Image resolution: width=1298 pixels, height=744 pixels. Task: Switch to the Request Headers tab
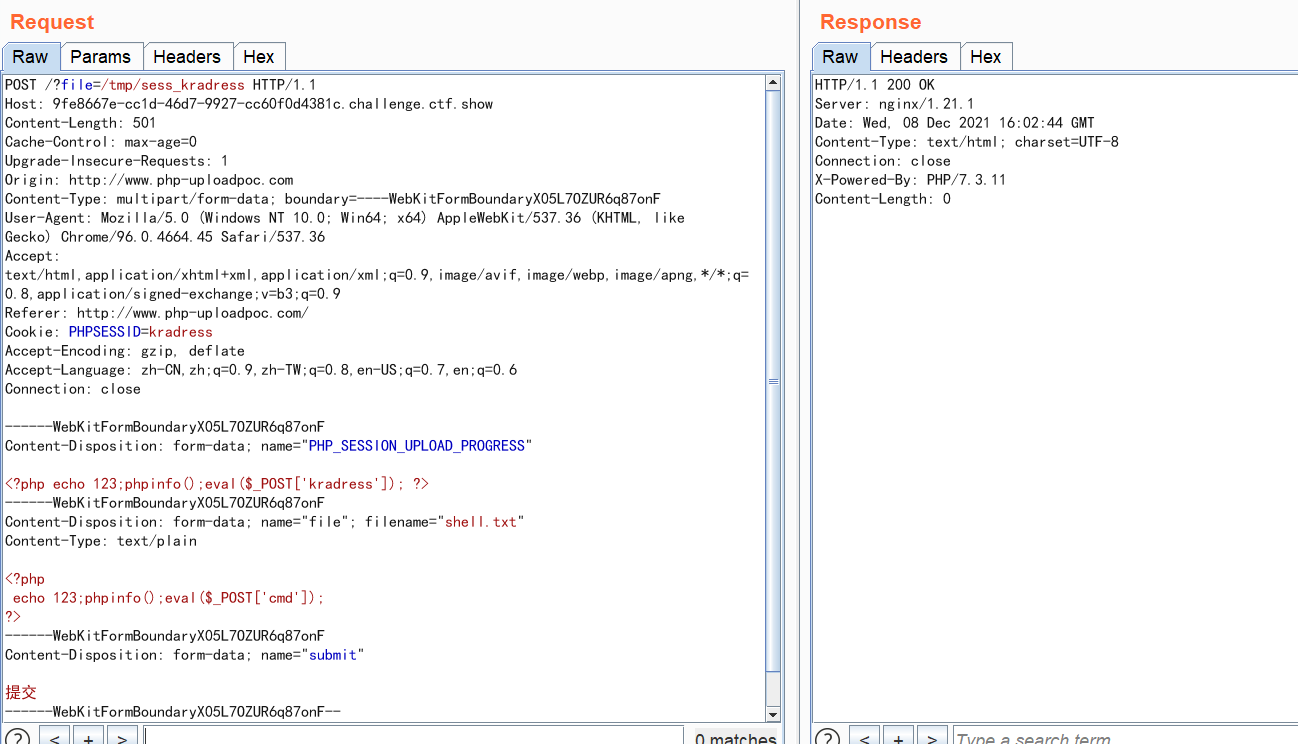coord(187,57)
